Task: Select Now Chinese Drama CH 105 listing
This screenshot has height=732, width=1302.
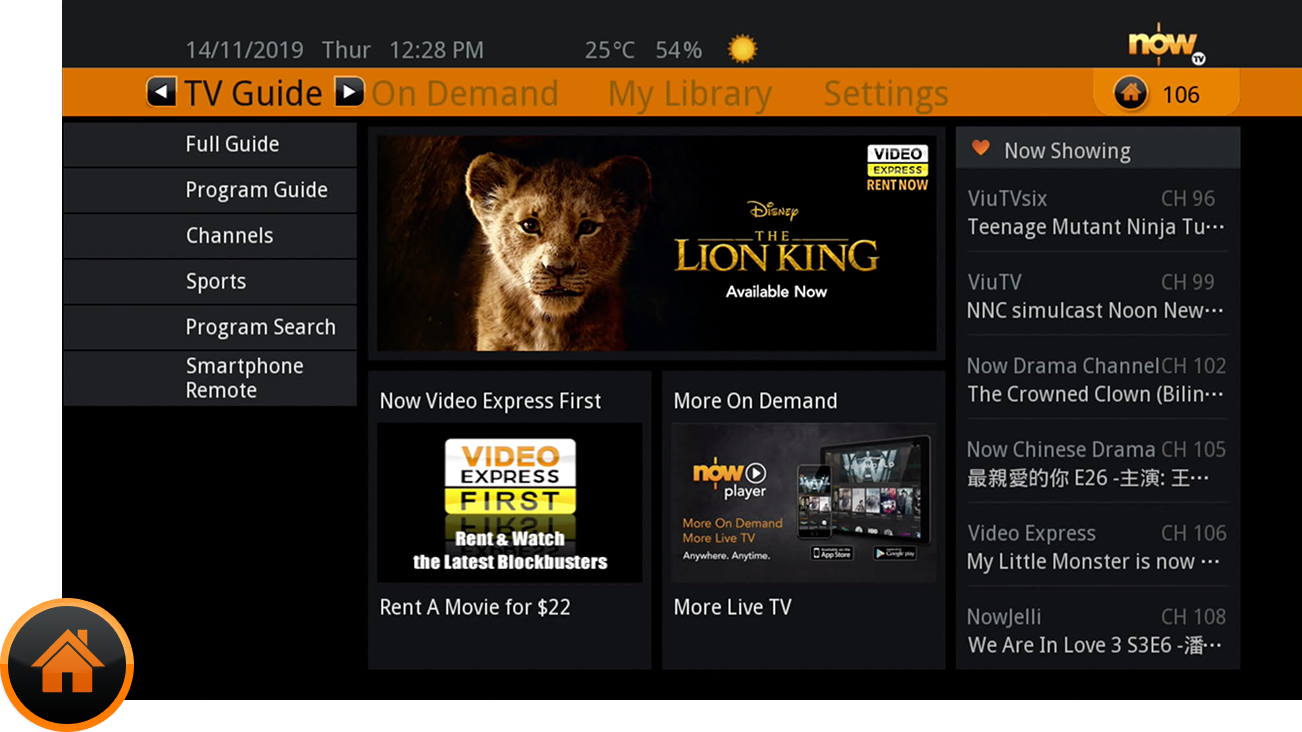Action: point(1097,464)
